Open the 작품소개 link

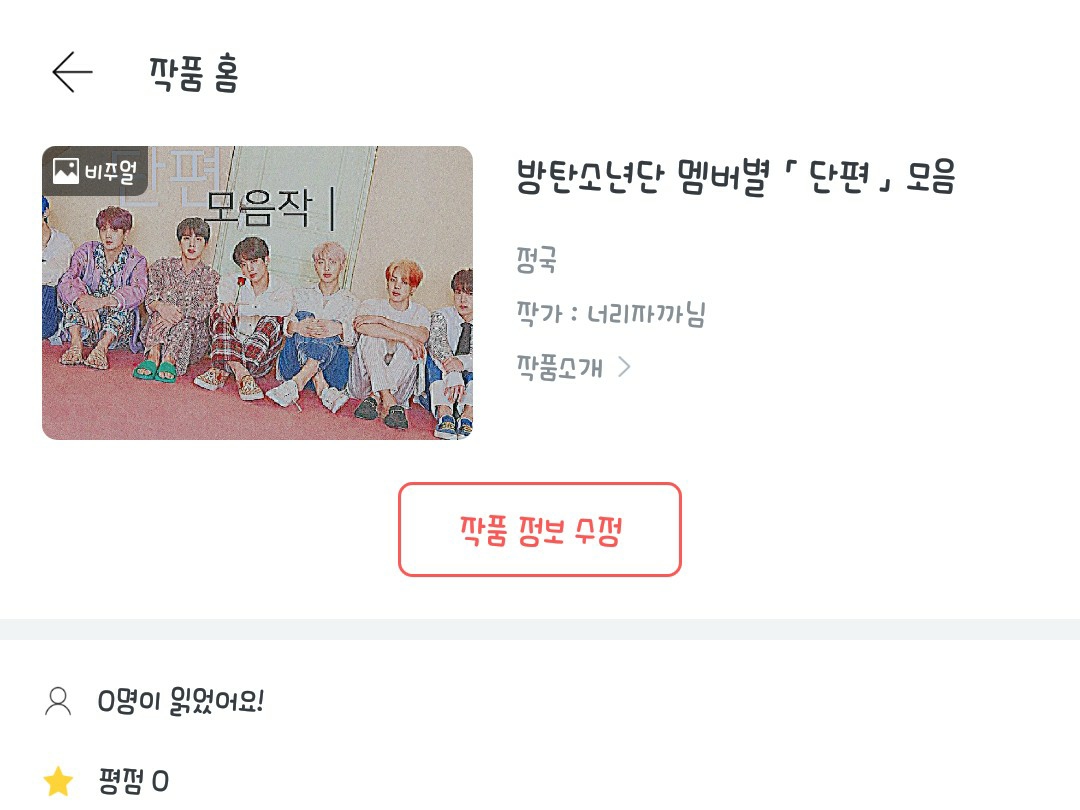click(560, 368)
